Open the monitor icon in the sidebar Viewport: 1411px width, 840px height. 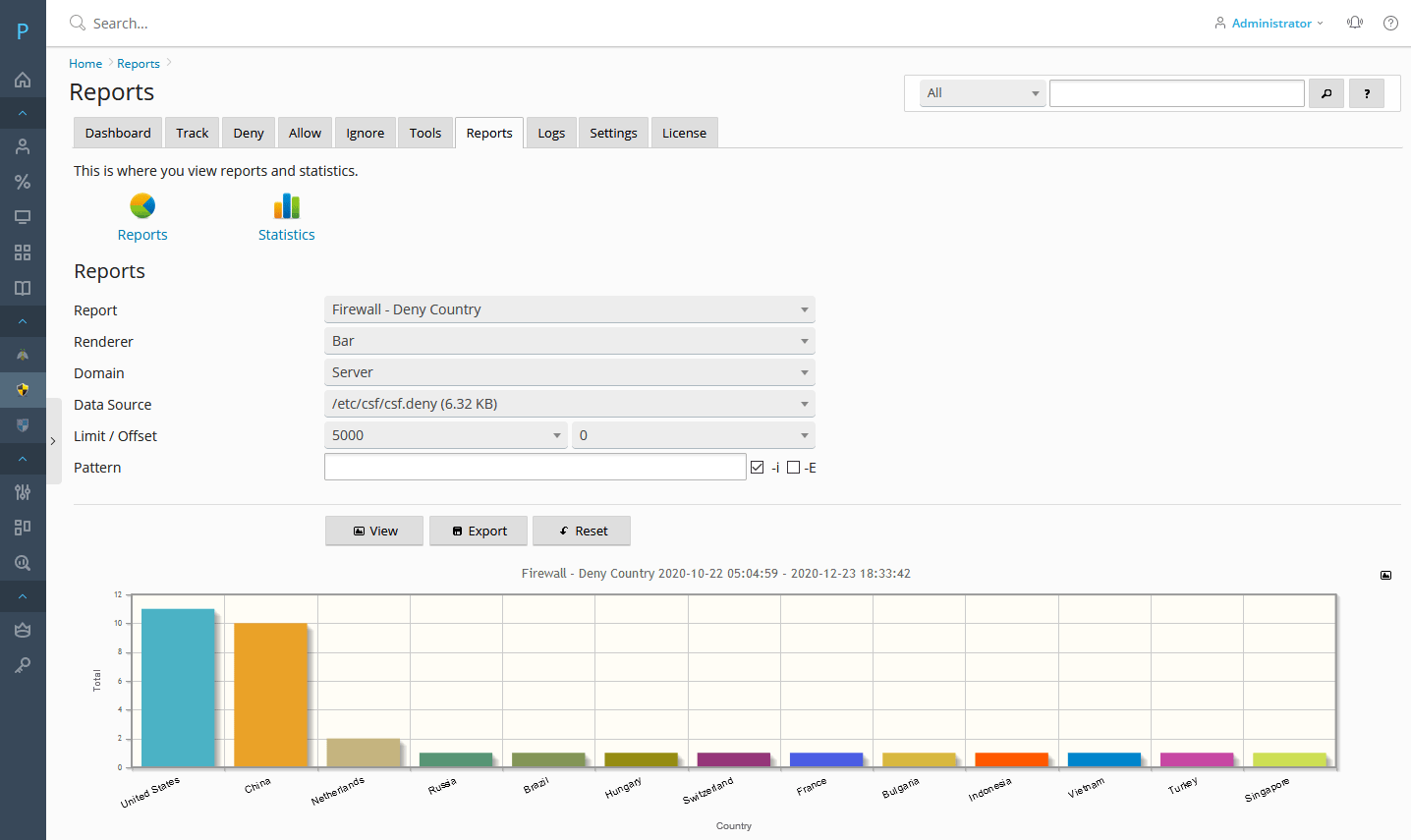[x=23, y=217]
